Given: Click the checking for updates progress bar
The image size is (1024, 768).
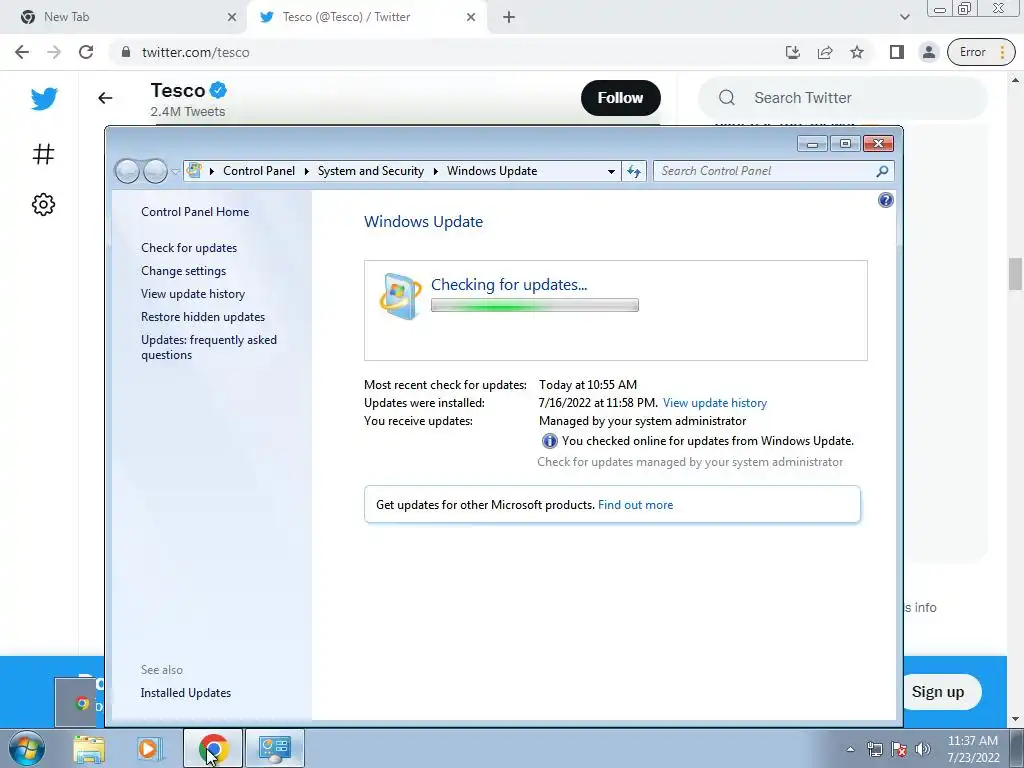Looking at the screenshot, I should [534, 305].
